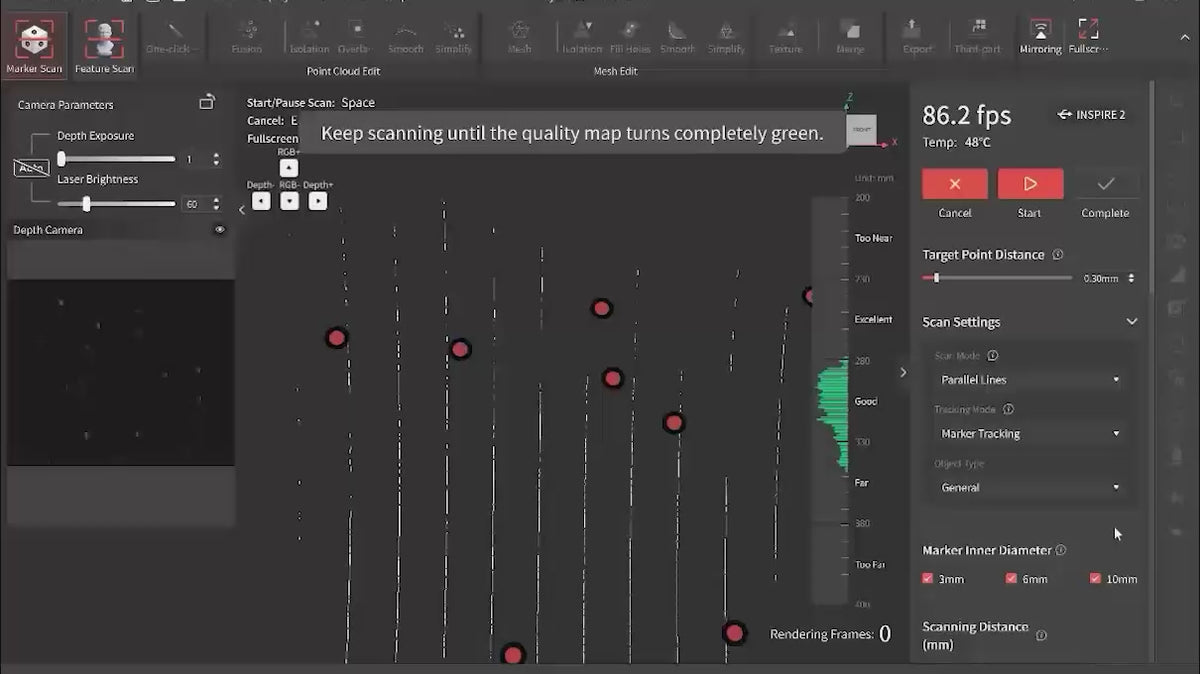Click the Laser Brightness slider handle

(87, 204)
